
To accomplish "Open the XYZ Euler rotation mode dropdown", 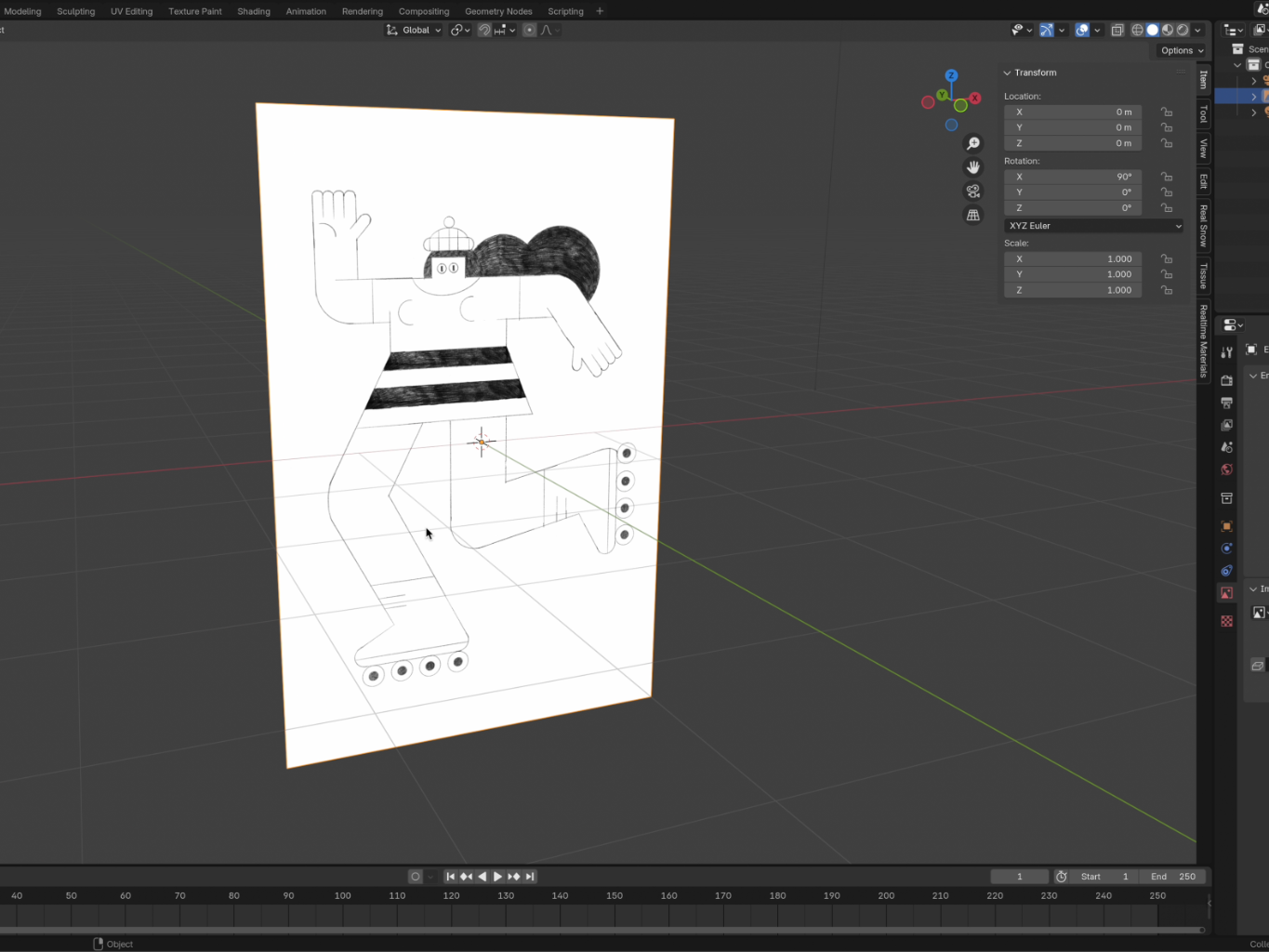I will 1093,226.
